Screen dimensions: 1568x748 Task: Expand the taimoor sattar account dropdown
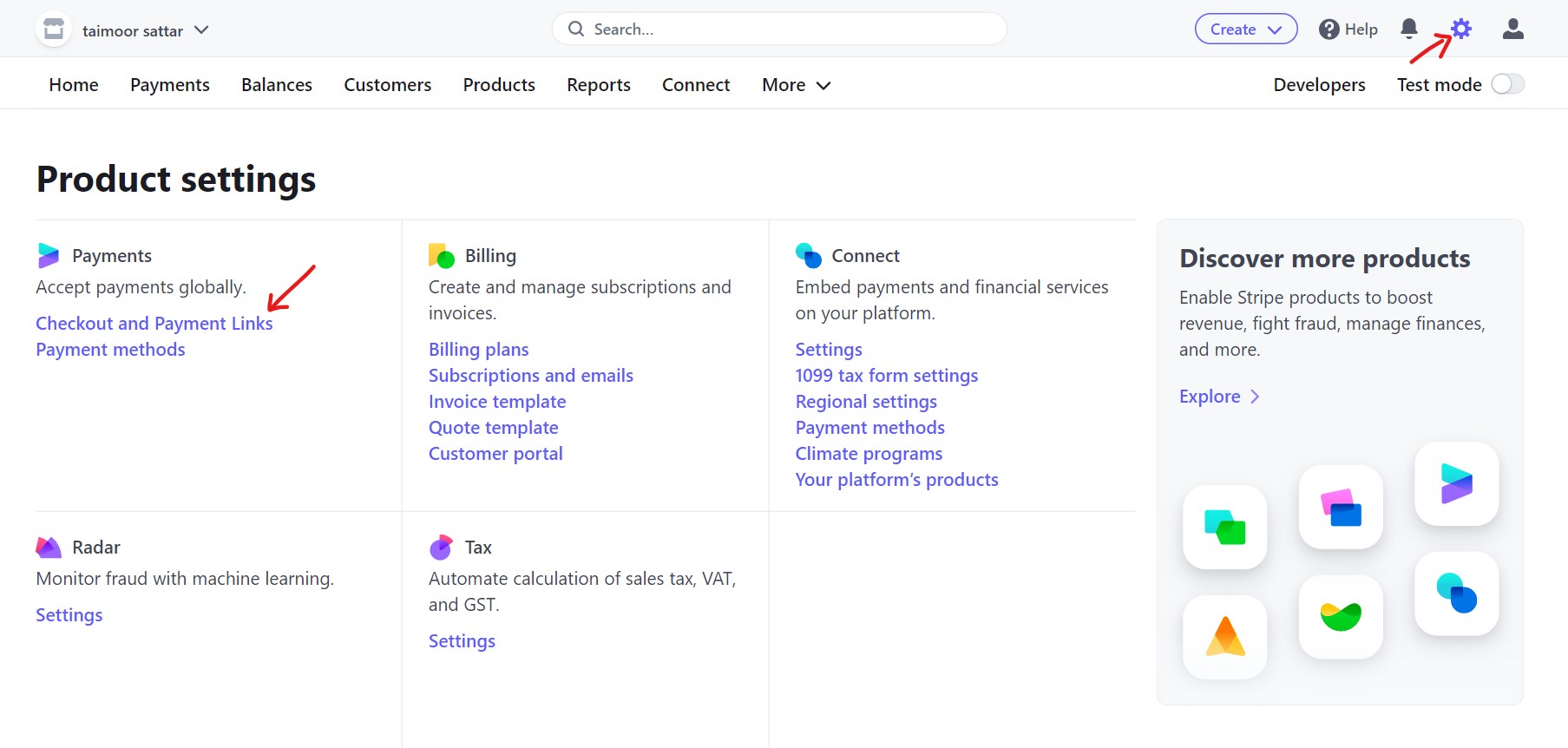click(x=146, y=30)
